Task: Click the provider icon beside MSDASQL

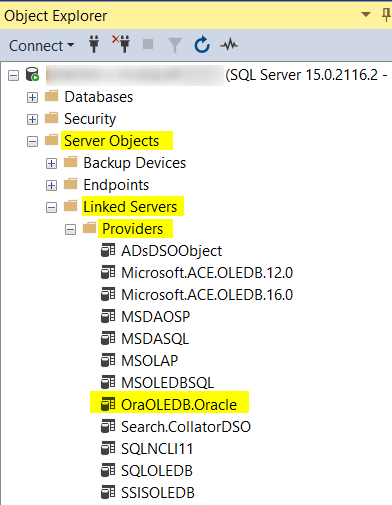Action: (x=108, y=338)
